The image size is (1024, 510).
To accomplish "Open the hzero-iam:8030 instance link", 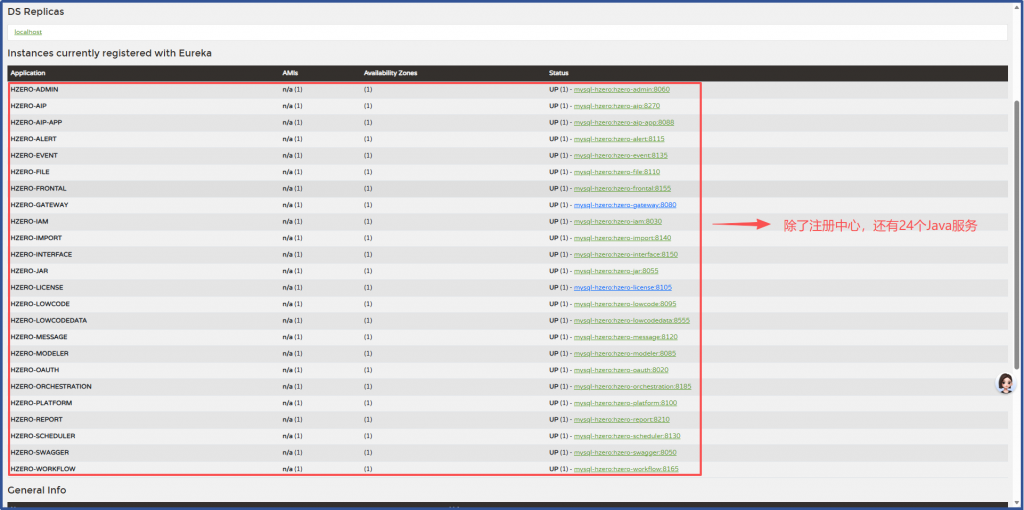I will point(617,222).
